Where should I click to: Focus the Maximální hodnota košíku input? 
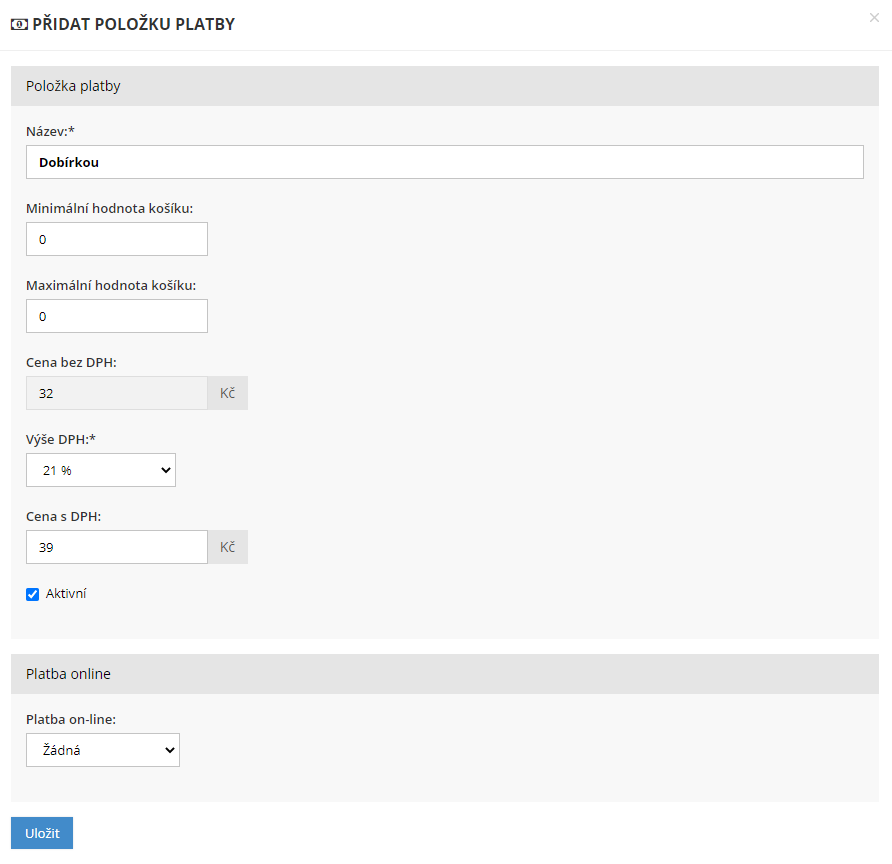[x=116, y=316]
